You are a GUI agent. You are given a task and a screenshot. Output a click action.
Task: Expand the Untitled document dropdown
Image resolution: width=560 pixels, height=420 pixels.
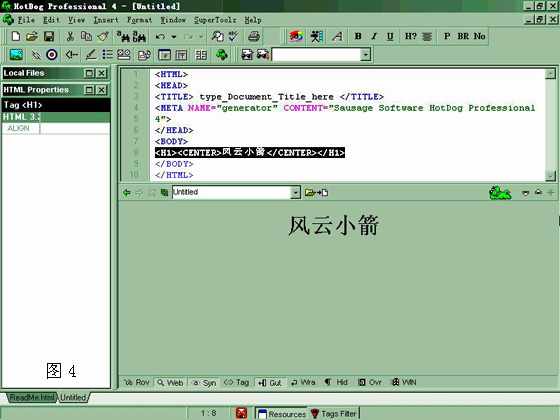pos(295,192)
